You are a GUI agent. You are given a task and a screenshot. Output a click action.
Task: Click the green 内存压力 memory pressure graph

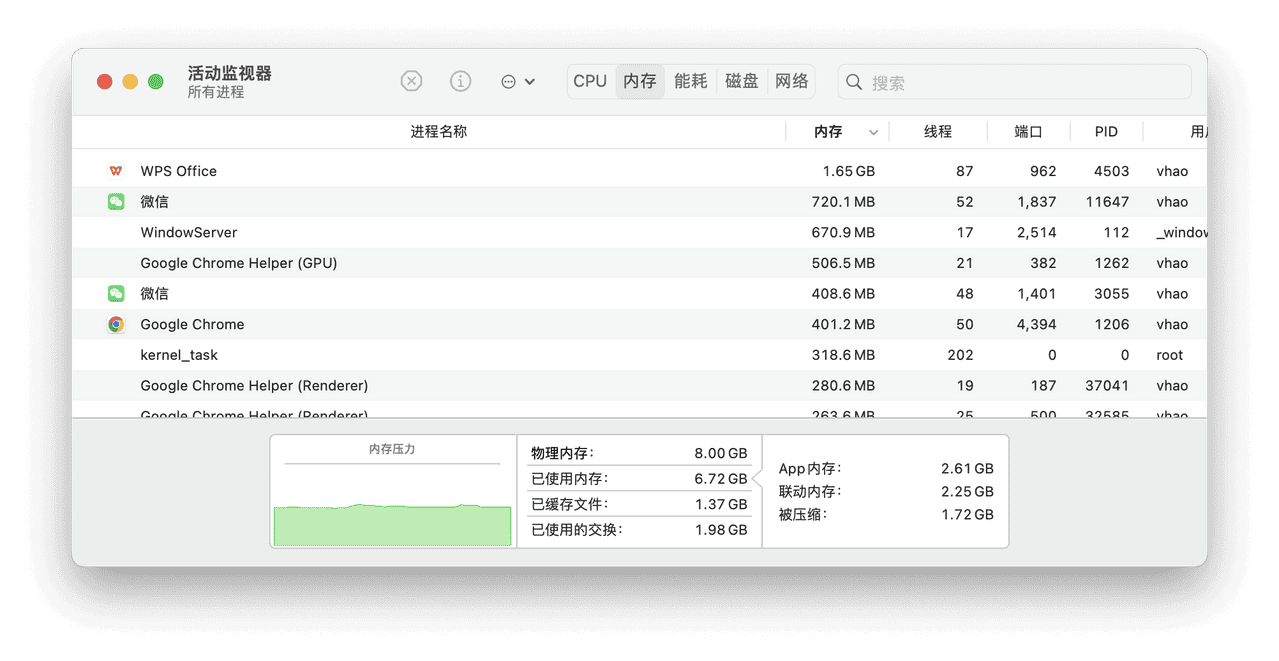click(392, 524)
